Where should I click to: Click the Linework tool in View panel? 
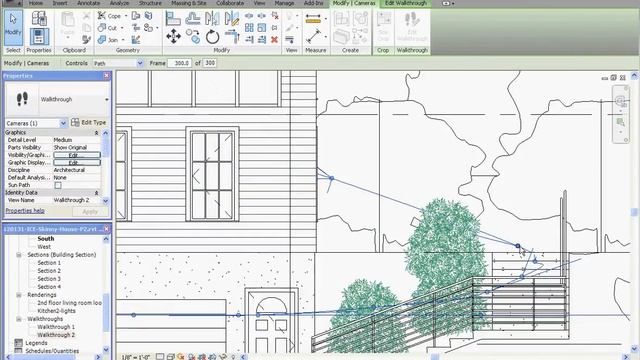pyautogui.click(x=290, y=40)
